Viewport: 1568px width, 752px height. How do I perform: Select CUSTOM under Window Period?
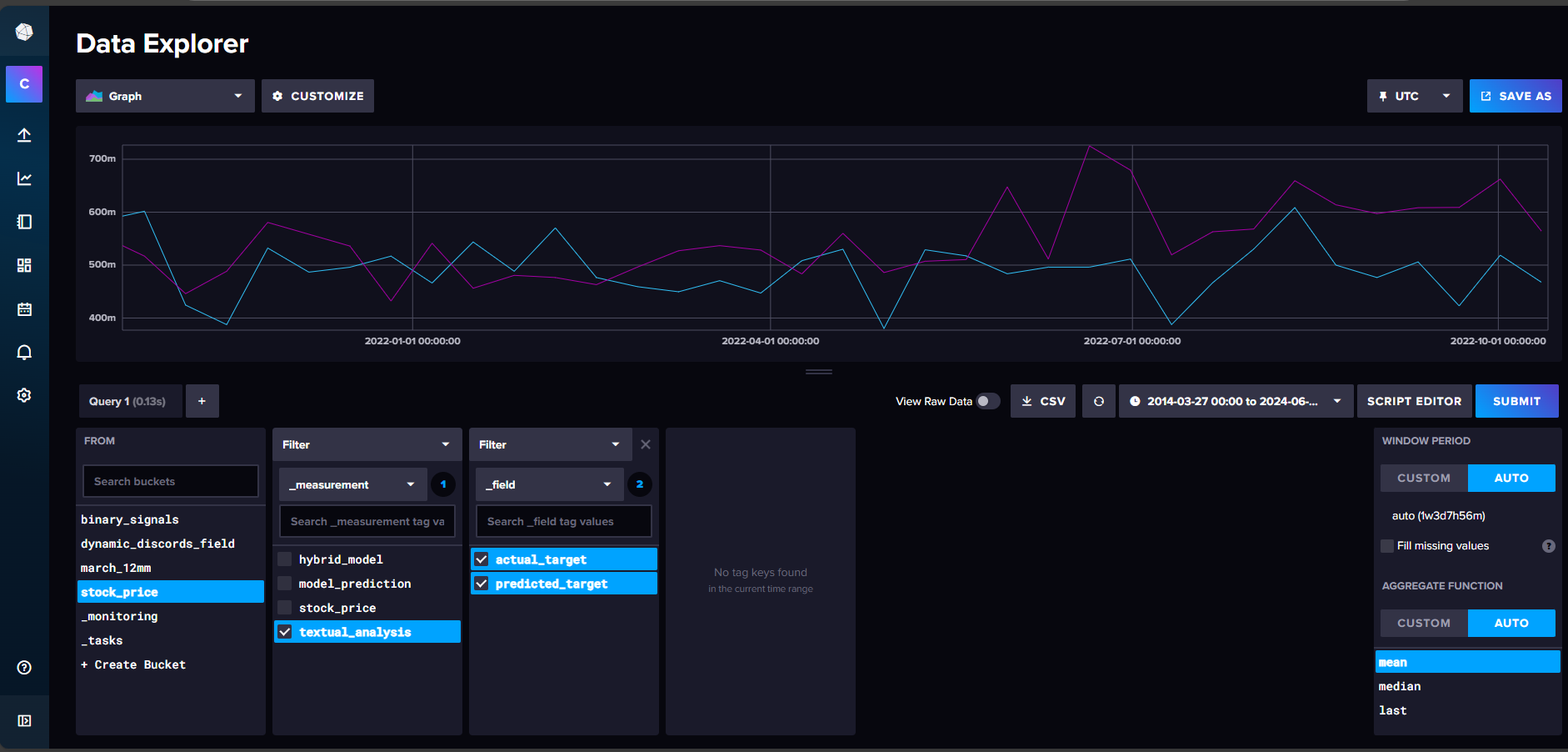(x=1423, y=478)
